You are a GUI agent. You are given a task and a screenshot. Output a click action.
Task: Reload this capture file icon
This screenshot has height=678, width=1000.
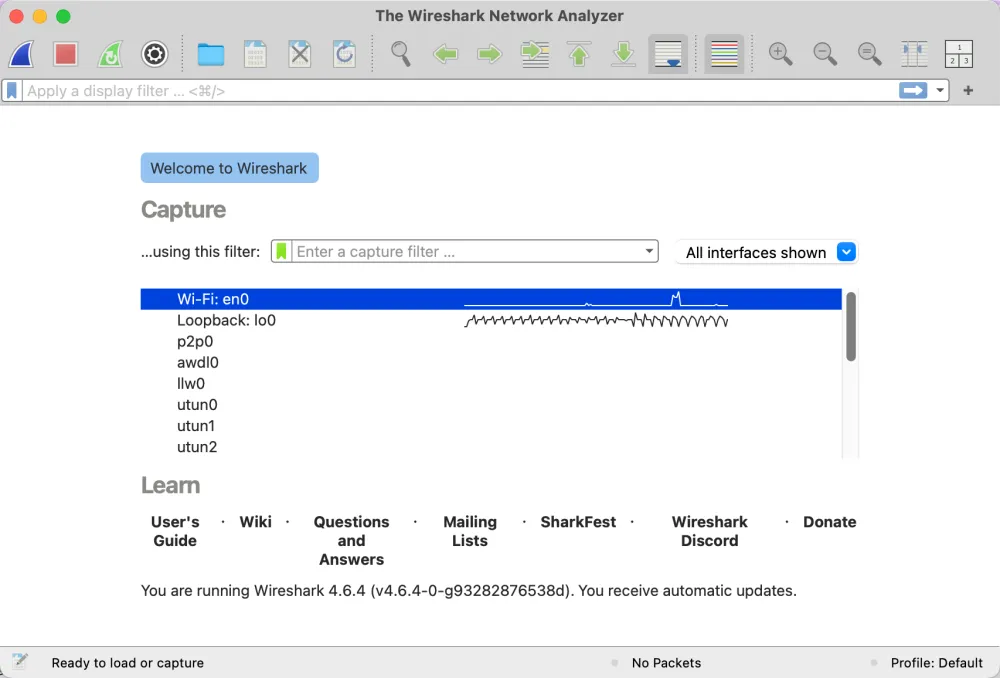[x=344, y=54]
